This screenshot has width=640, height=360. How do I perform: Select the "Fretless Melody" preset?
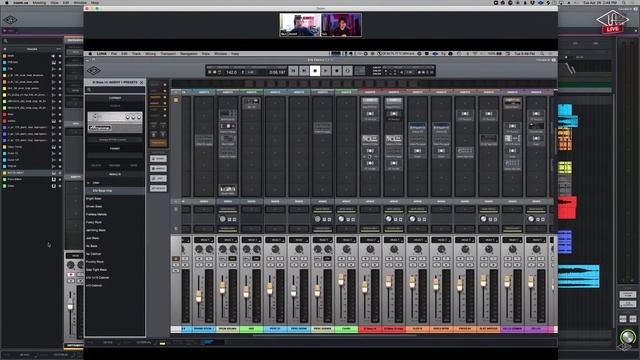[97, 214]
